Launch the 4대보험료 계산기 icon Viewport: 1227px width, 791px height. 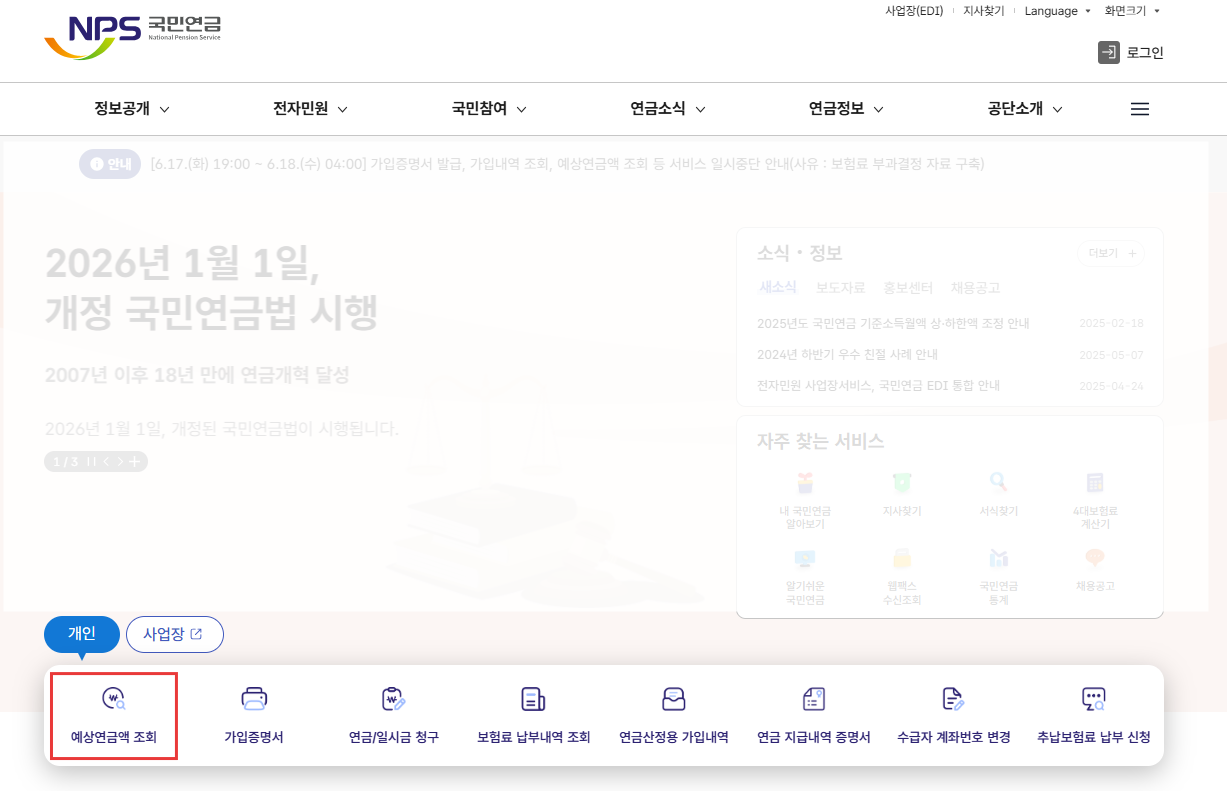click(1095, 495)
